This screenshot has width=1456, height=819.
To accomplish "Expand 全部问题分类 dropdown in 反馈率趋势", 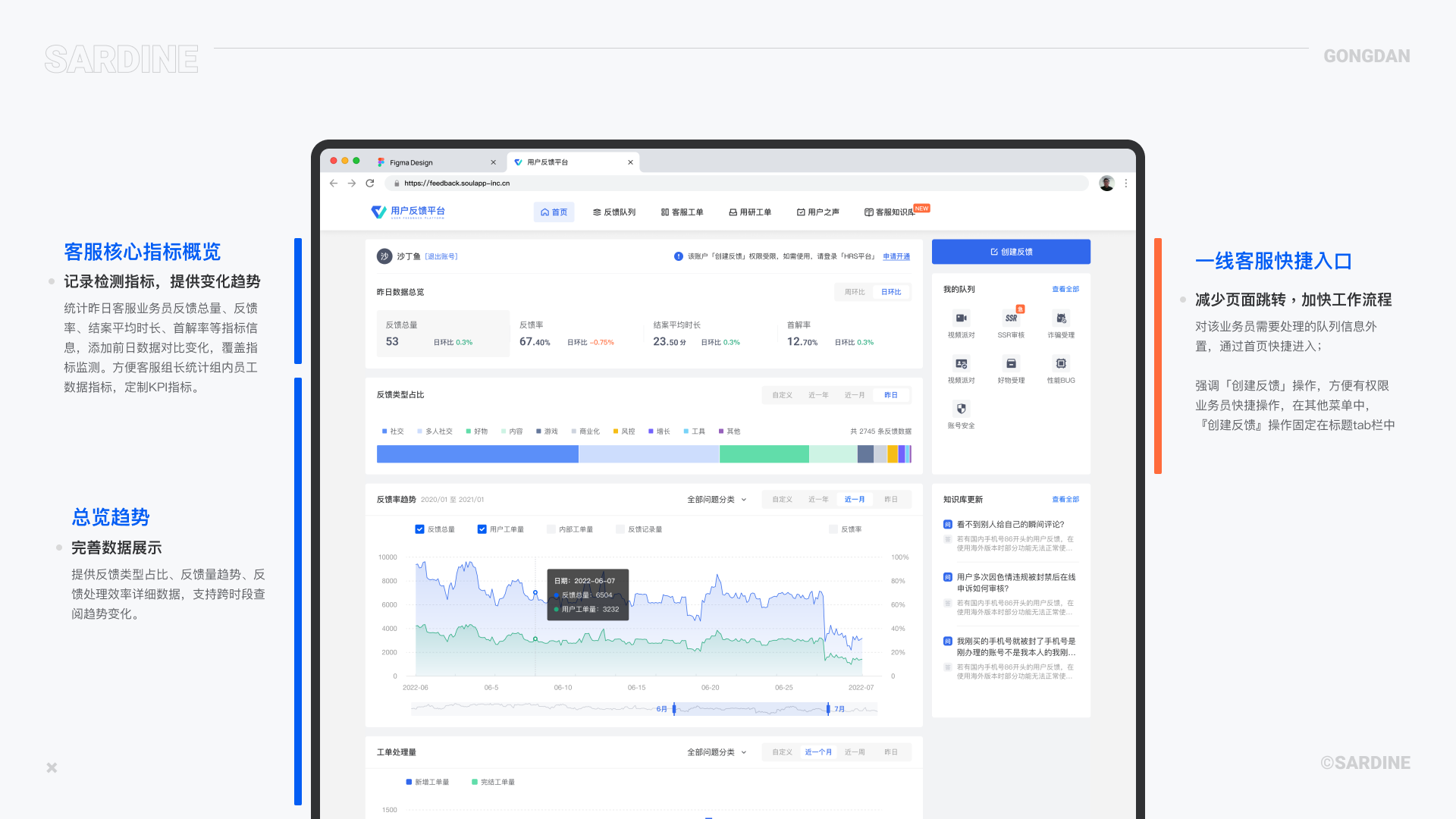I will 717,500.
